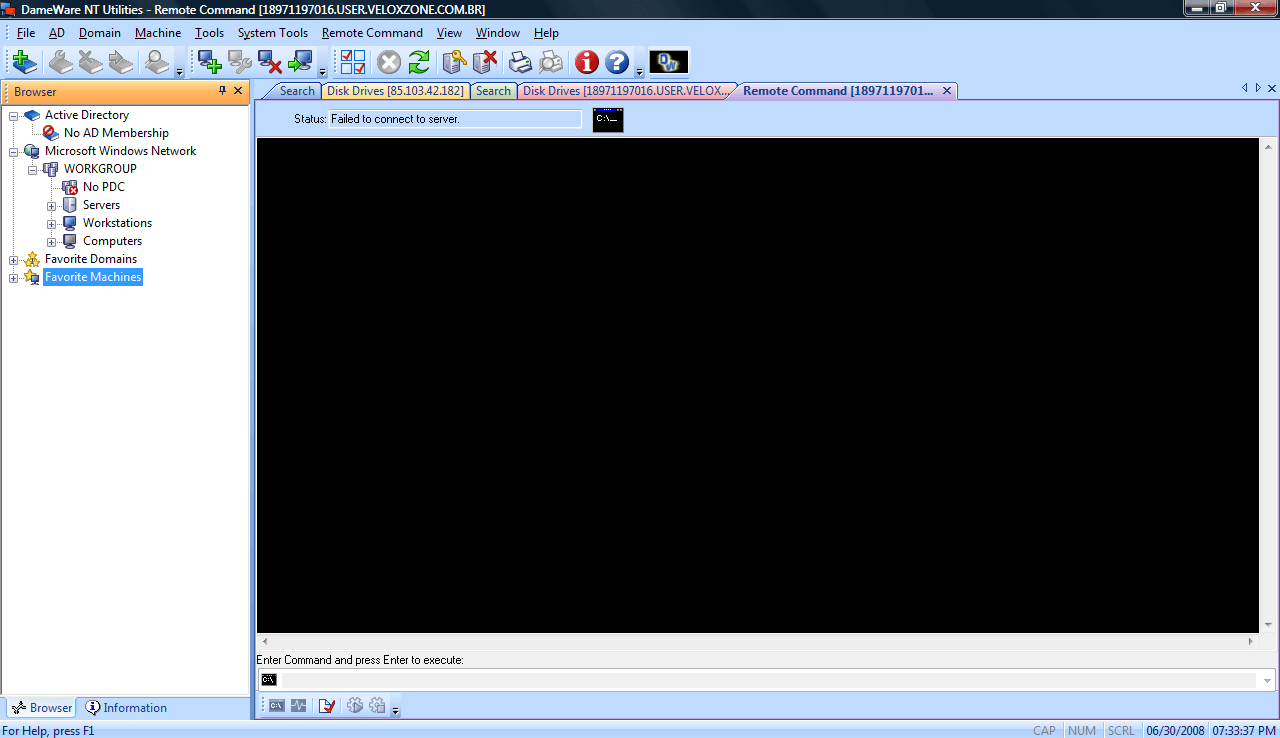Viewport: 1280px width, 738px height.
Task: Pin the Browser panel with pushpin
Action: 223,91
